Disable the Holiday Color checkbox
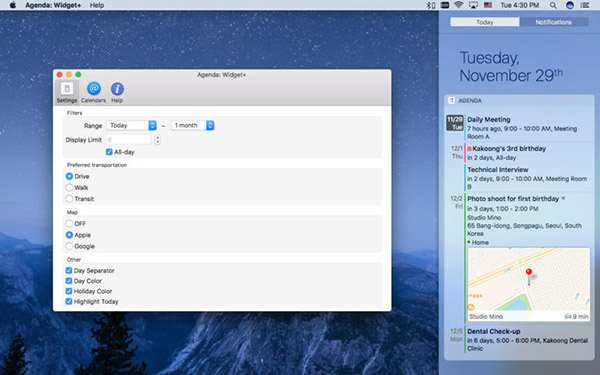 pyautogui.click(x=69, y=291)
